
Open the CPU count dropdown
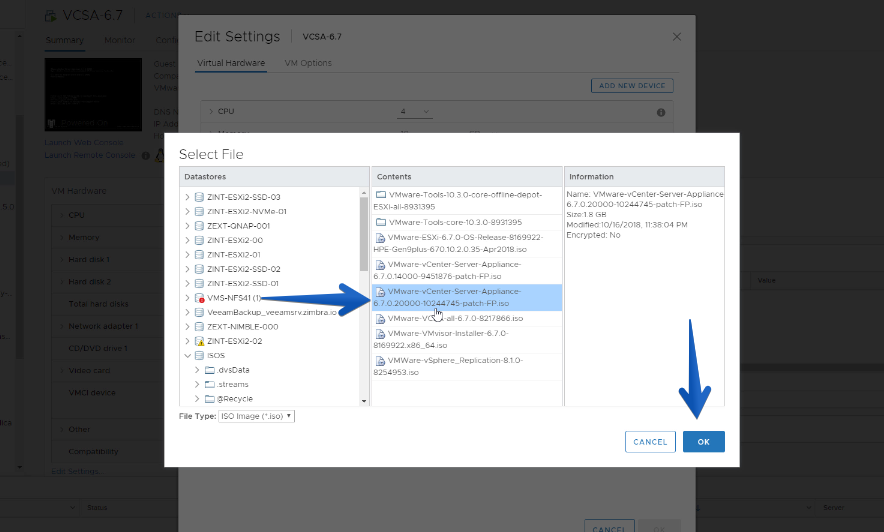(x=415, y=112)
